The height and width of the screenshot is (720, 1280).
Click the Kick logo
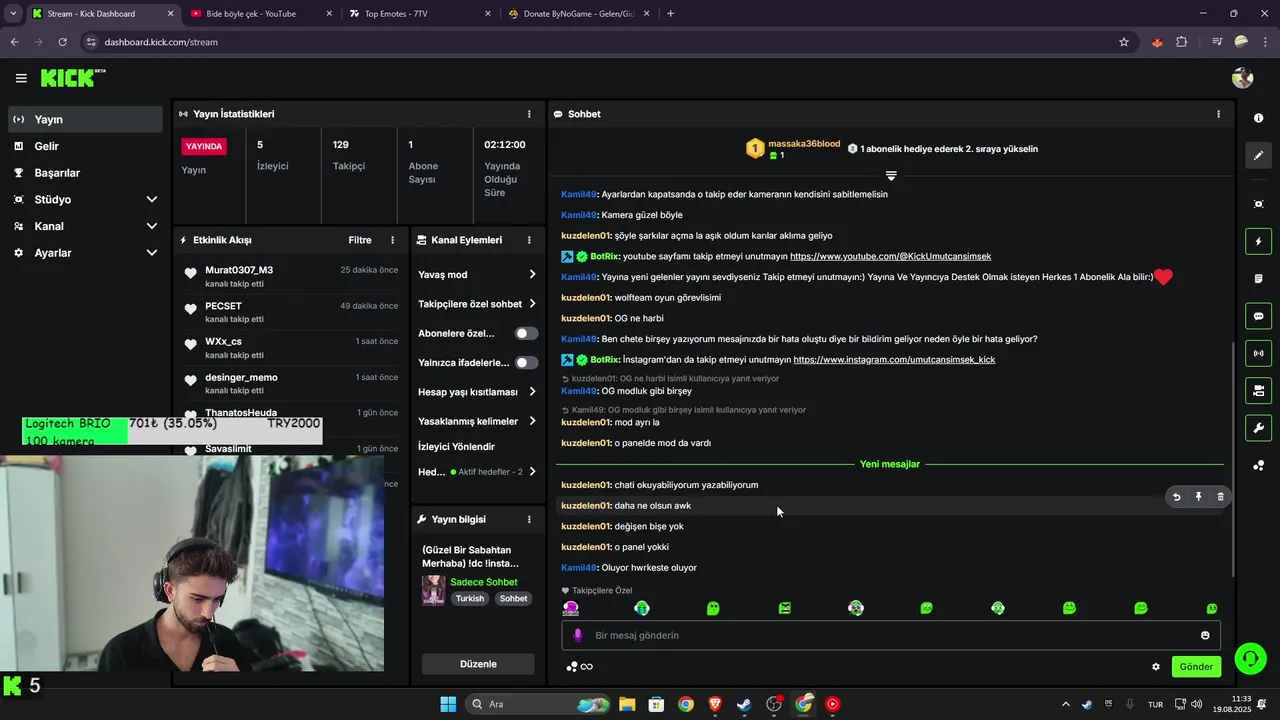72,78
